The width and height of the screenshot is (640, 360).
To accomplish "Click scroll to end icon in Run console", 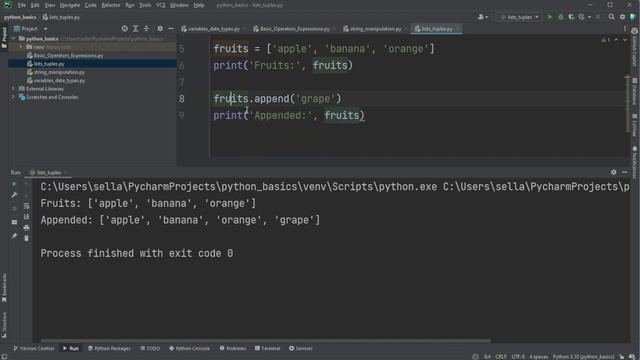I will pyautogui.click(x=27, y=217).
